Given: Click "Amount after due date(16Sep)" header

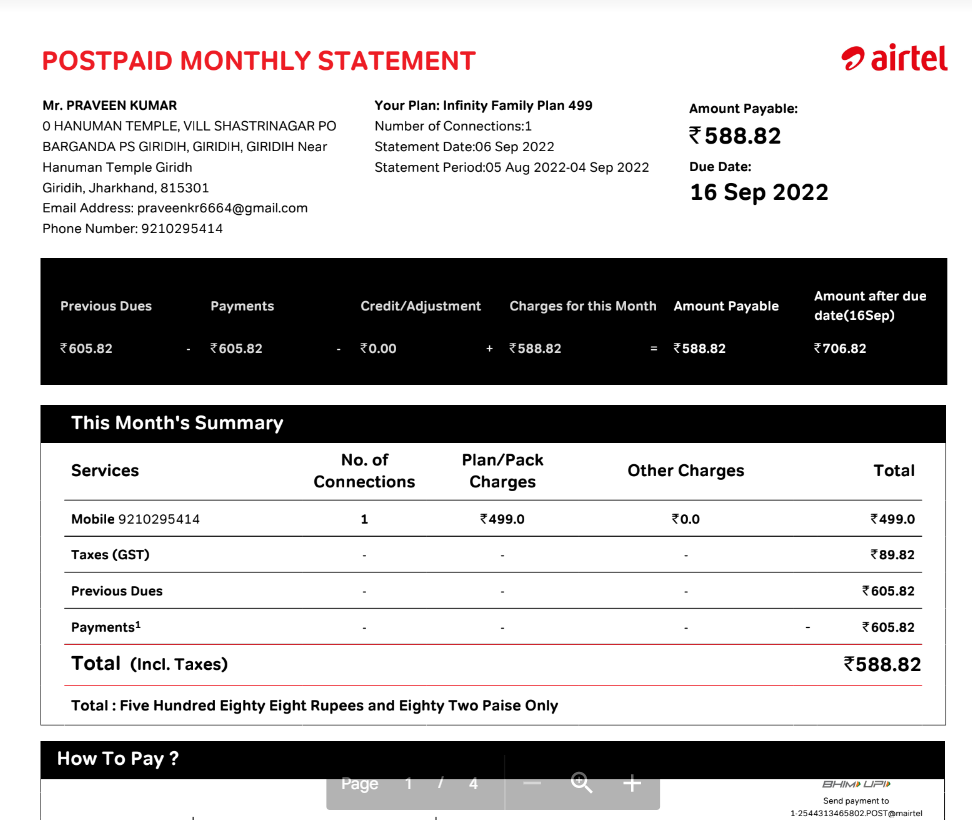Looking at the screenshot, I should (870, 306).
